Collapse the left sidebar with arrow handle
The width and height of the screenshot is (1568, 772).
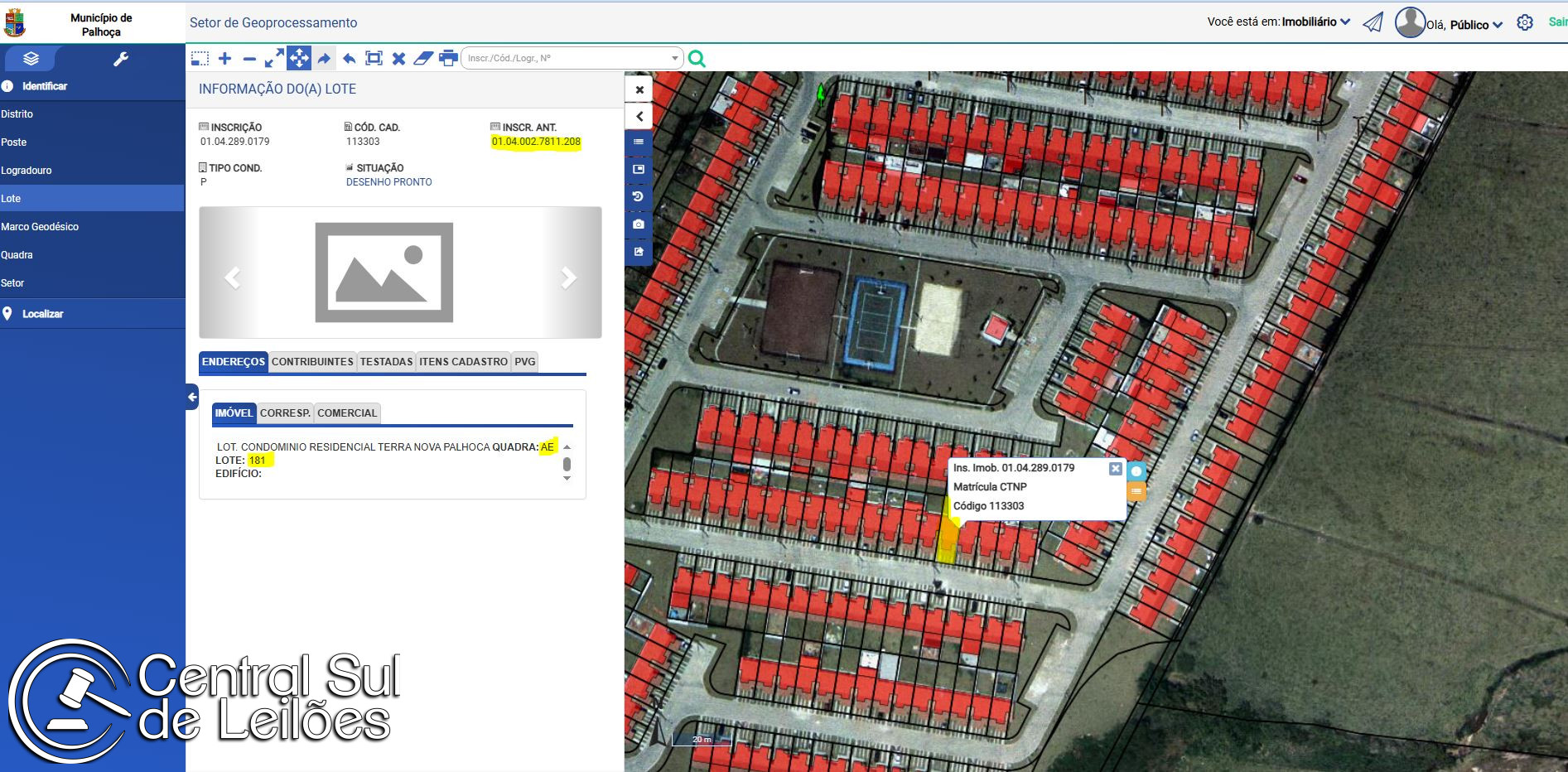pyautogui.click(x=192, y=397)
